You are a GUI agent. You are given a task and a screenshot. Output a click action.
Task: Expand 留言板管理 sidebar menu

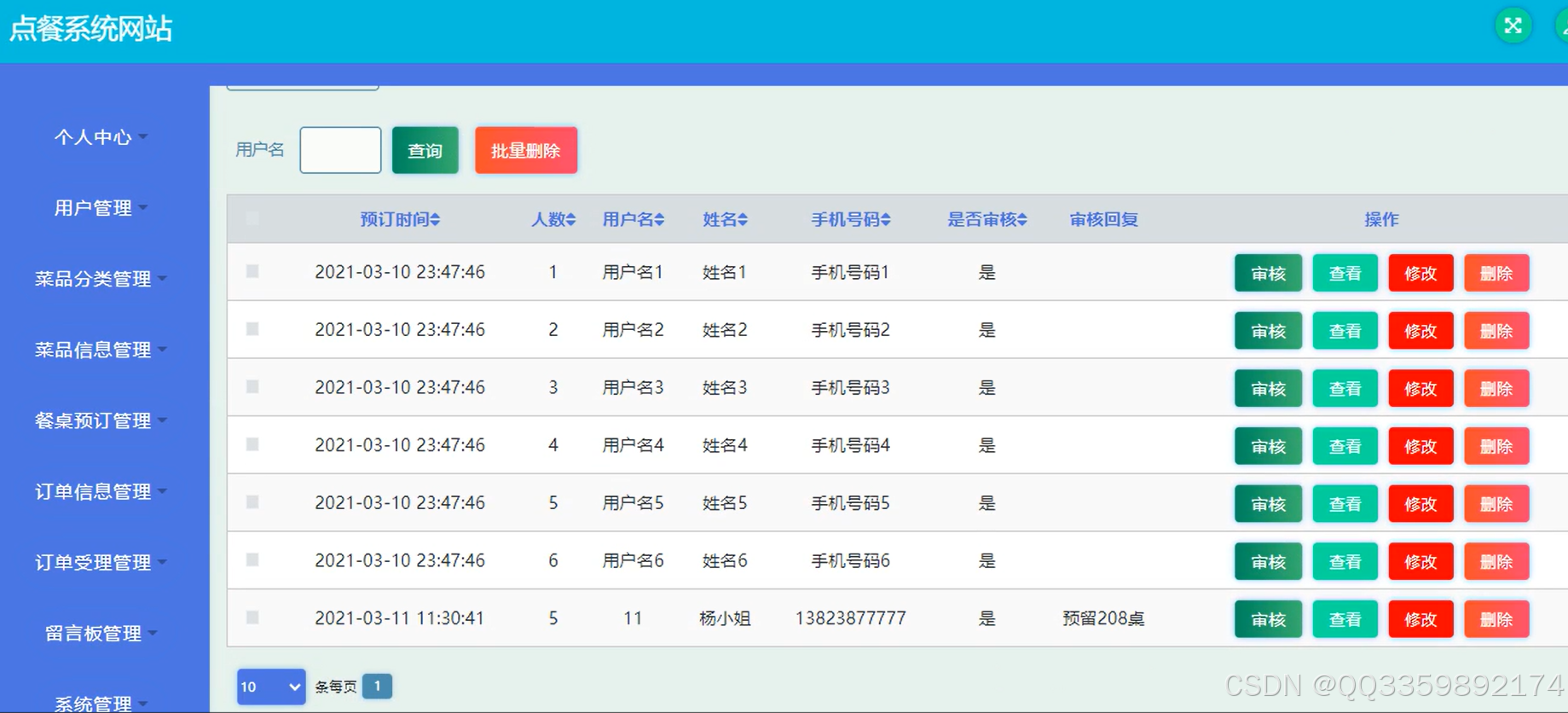click(x=101, y=633)
